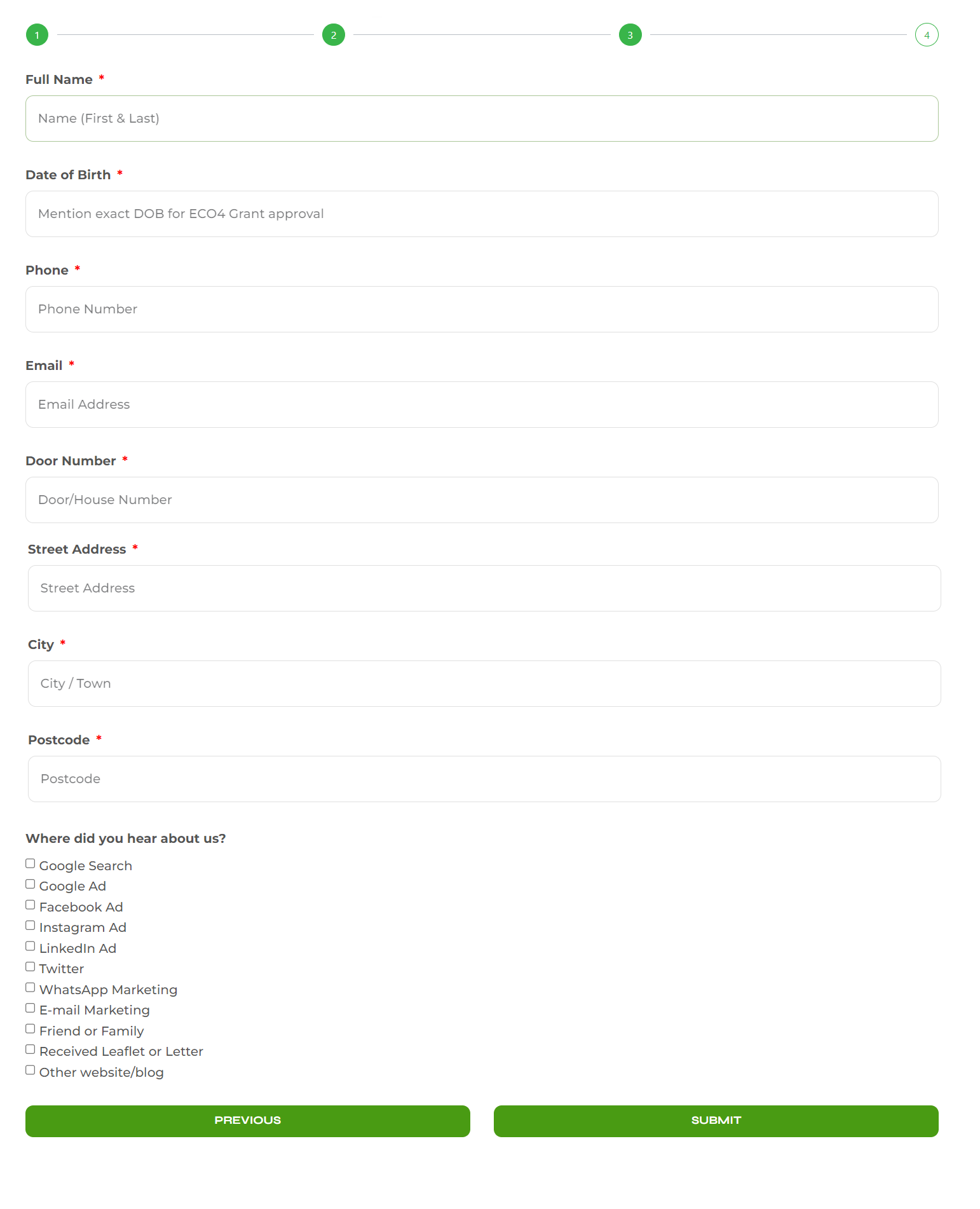Focus the Door/House Number input
The height and width of the screenshot is (1209, 980).
pyautogui.click(x=482, y=500)
